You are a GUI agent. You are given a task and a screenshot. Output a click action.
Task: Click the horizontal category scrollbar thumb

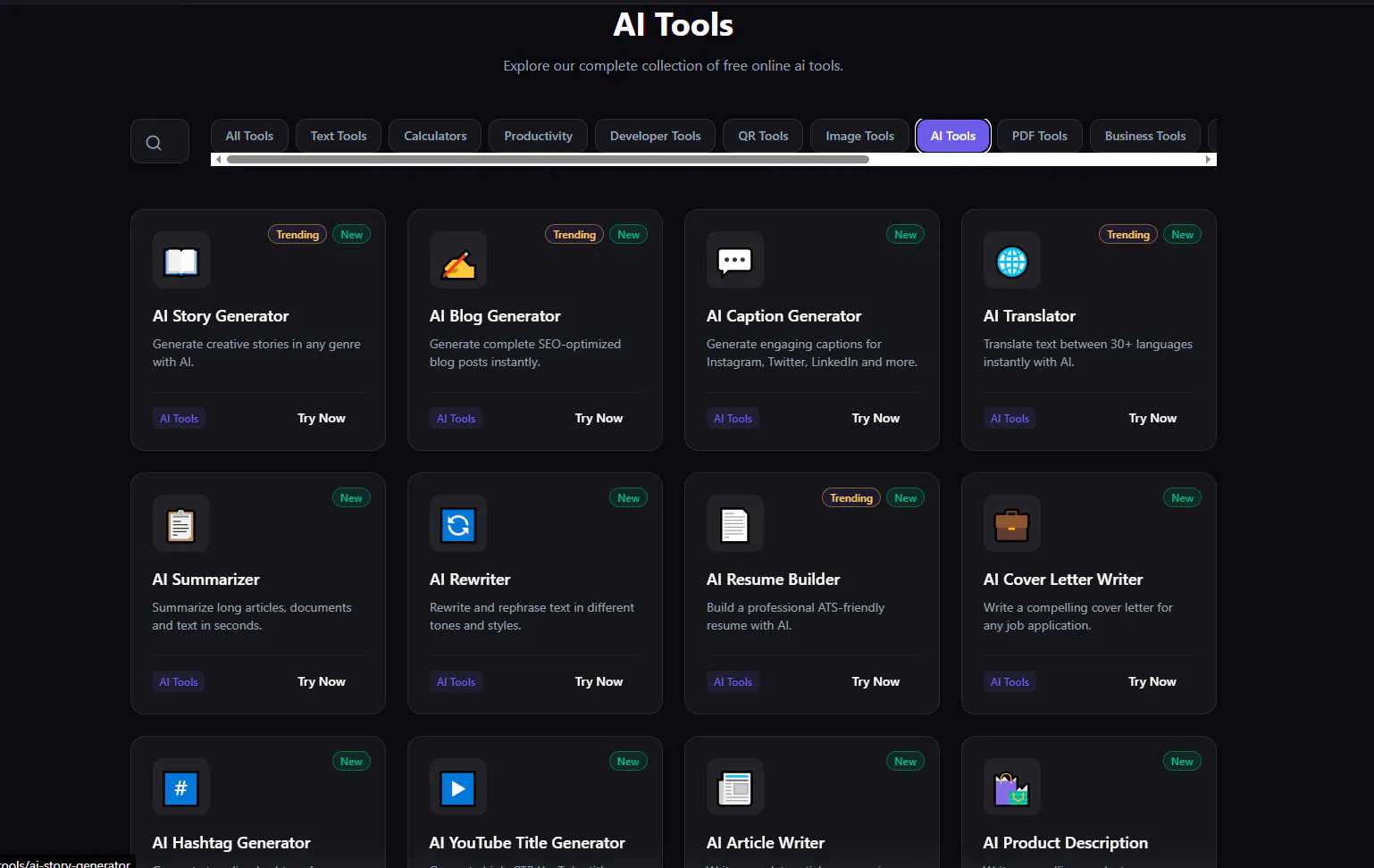(548, 159)
